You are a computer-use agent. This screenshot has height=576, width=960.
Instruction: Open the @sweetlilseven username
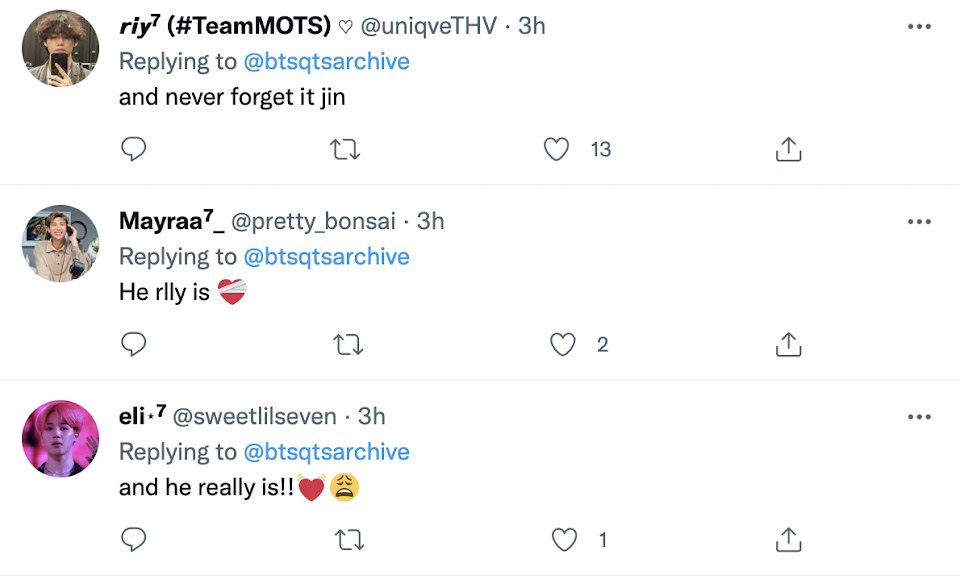coord(259,417)
